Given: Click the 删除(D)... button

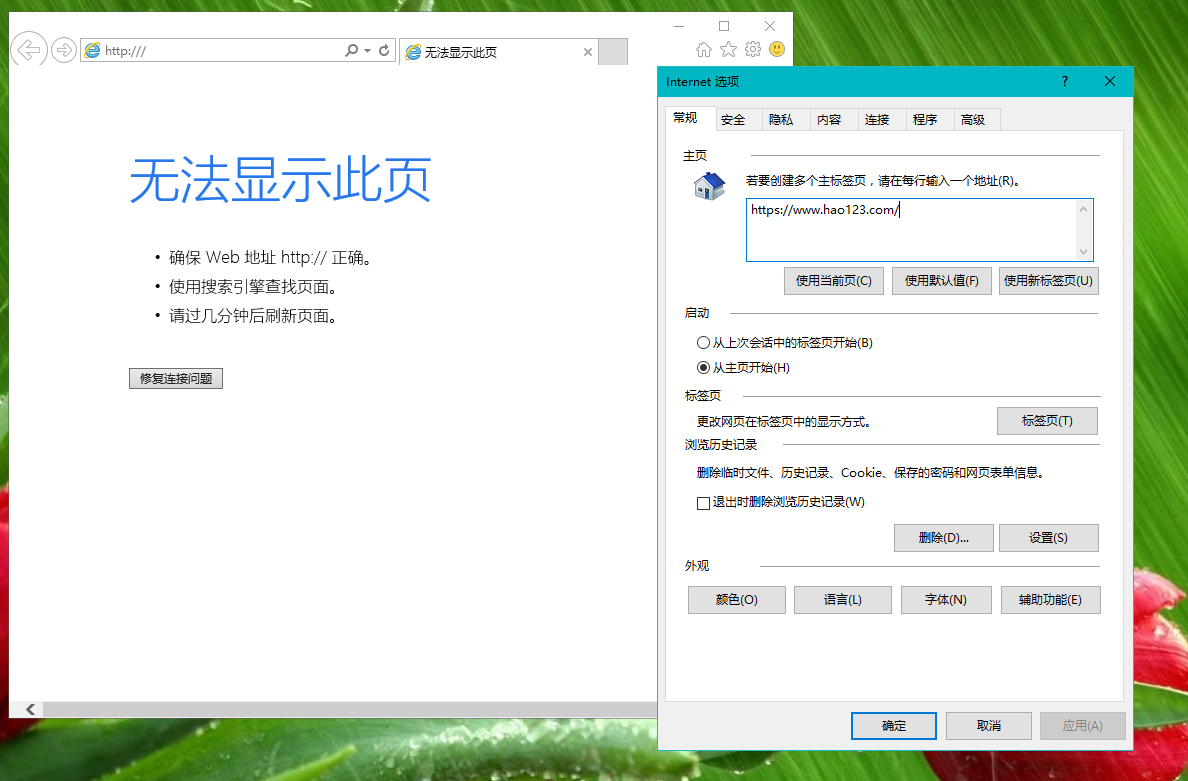Looking at the screenshot, I should (943, 537).
